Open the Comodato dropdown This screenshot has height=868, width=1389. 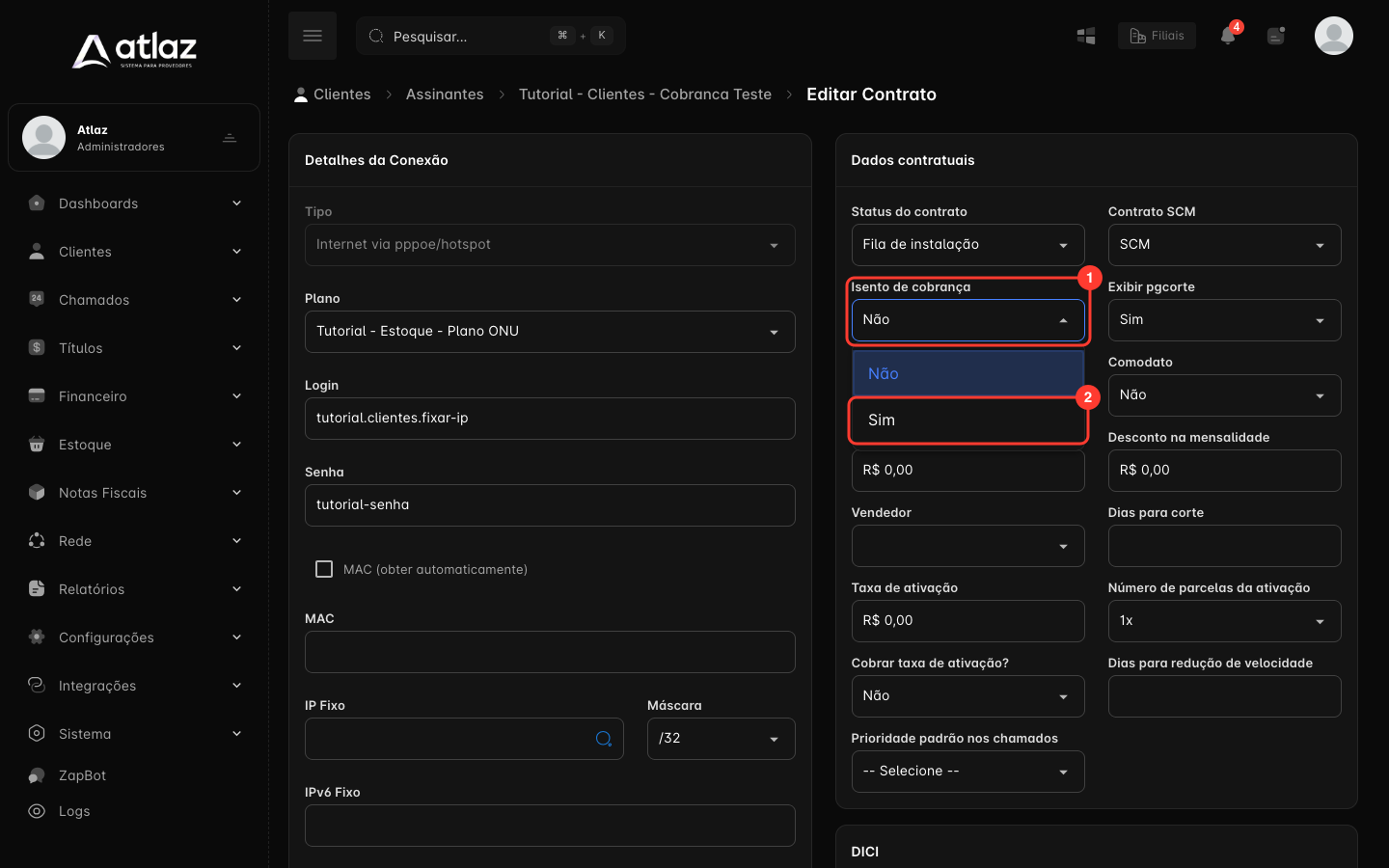tap(1224, 395)
